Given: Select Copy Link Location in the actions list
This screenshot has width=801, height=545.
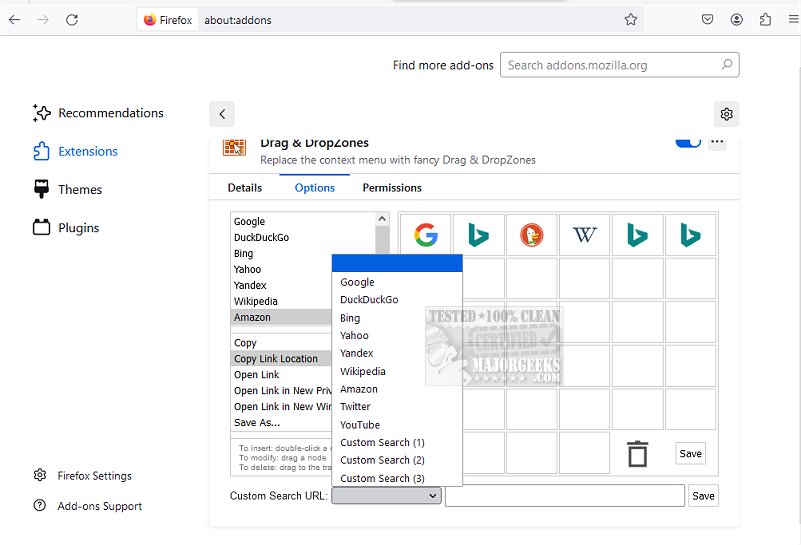Looking at the screenshot, I should tap(281, 359).
